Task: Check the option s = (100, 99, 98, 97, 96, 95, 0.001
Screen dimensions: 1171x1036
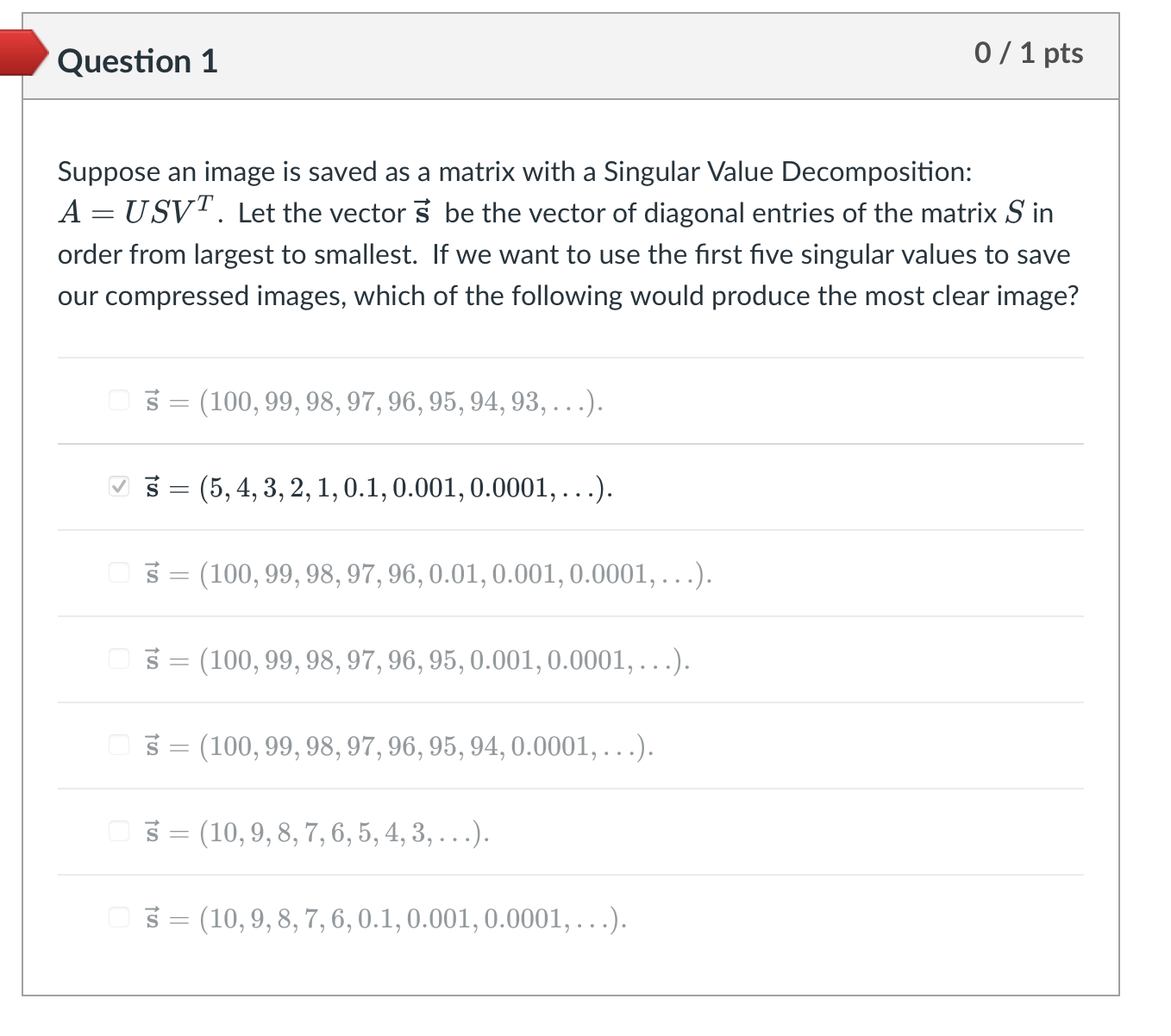Action: point(118,658)
